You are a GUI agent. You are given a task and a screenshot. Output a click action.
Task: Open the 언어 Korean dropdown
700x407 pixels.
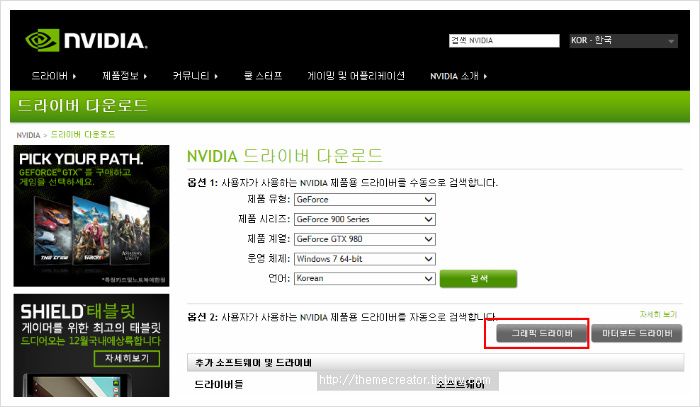pyautogui.click(x=364, y=278)
